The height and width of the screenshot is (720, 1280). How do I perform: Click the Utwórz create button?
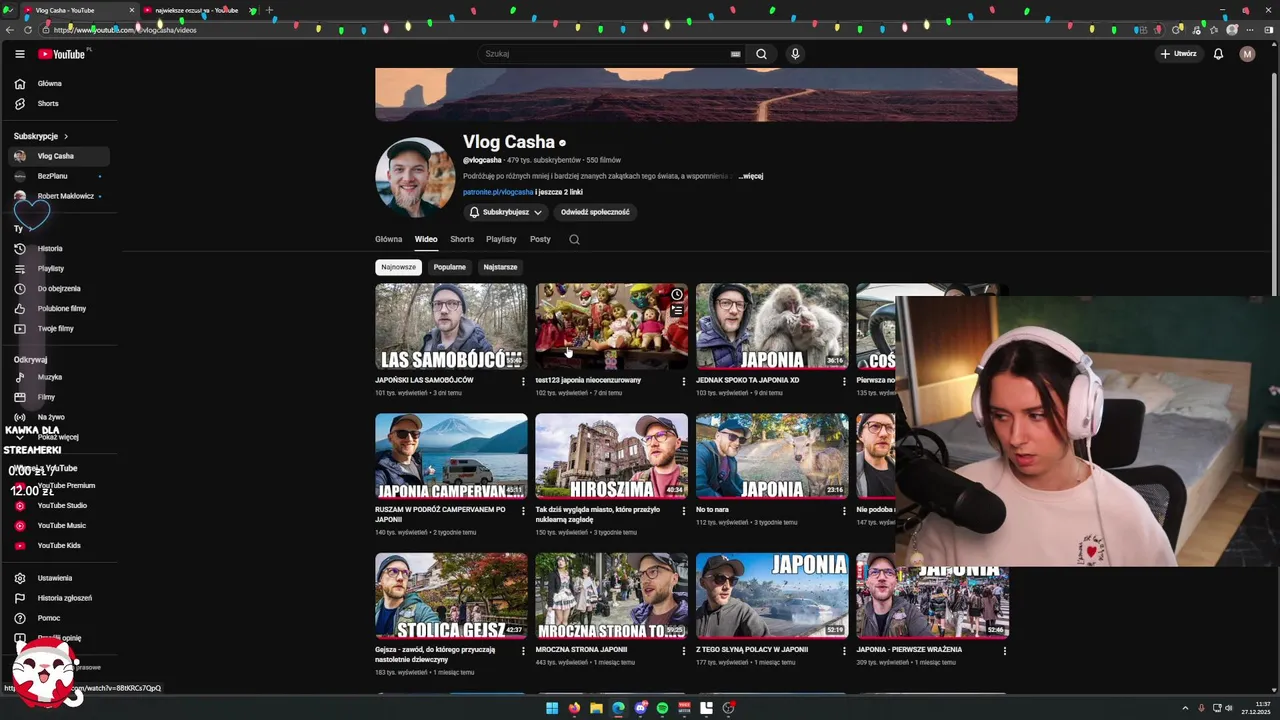tap(1178, 54)
